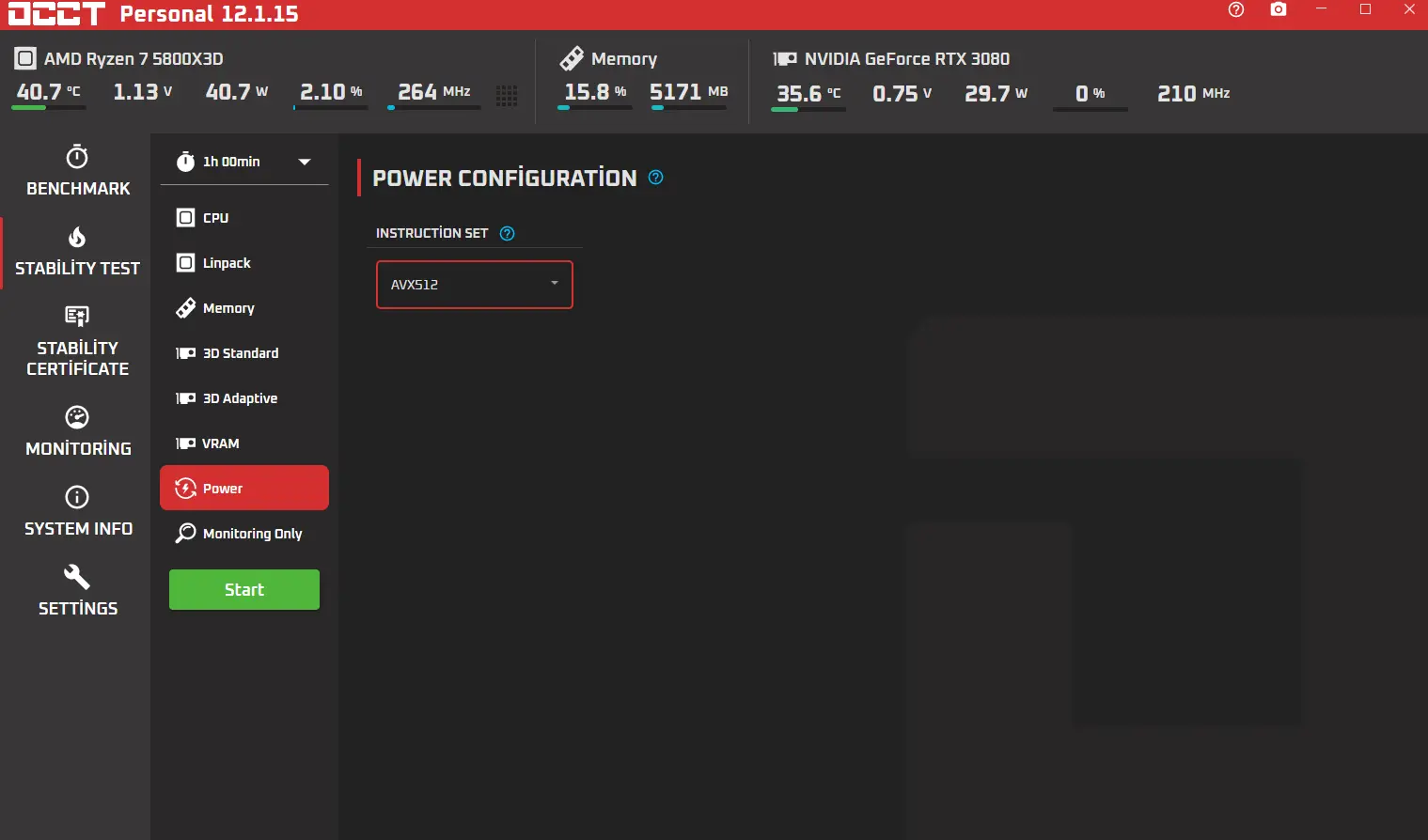Click the Linpack test chip icon
This screenshot has width=1428, height=840.
pos(186,263)
